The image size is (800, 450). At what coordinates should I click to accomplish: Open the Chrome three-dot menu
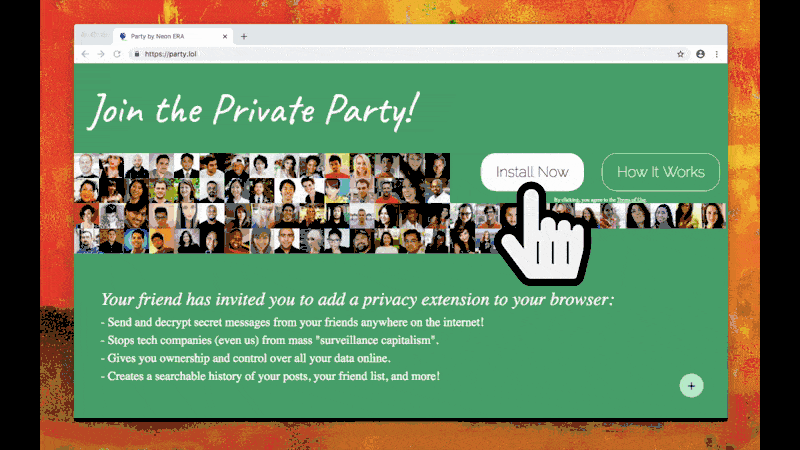click(x=717, y=54)
